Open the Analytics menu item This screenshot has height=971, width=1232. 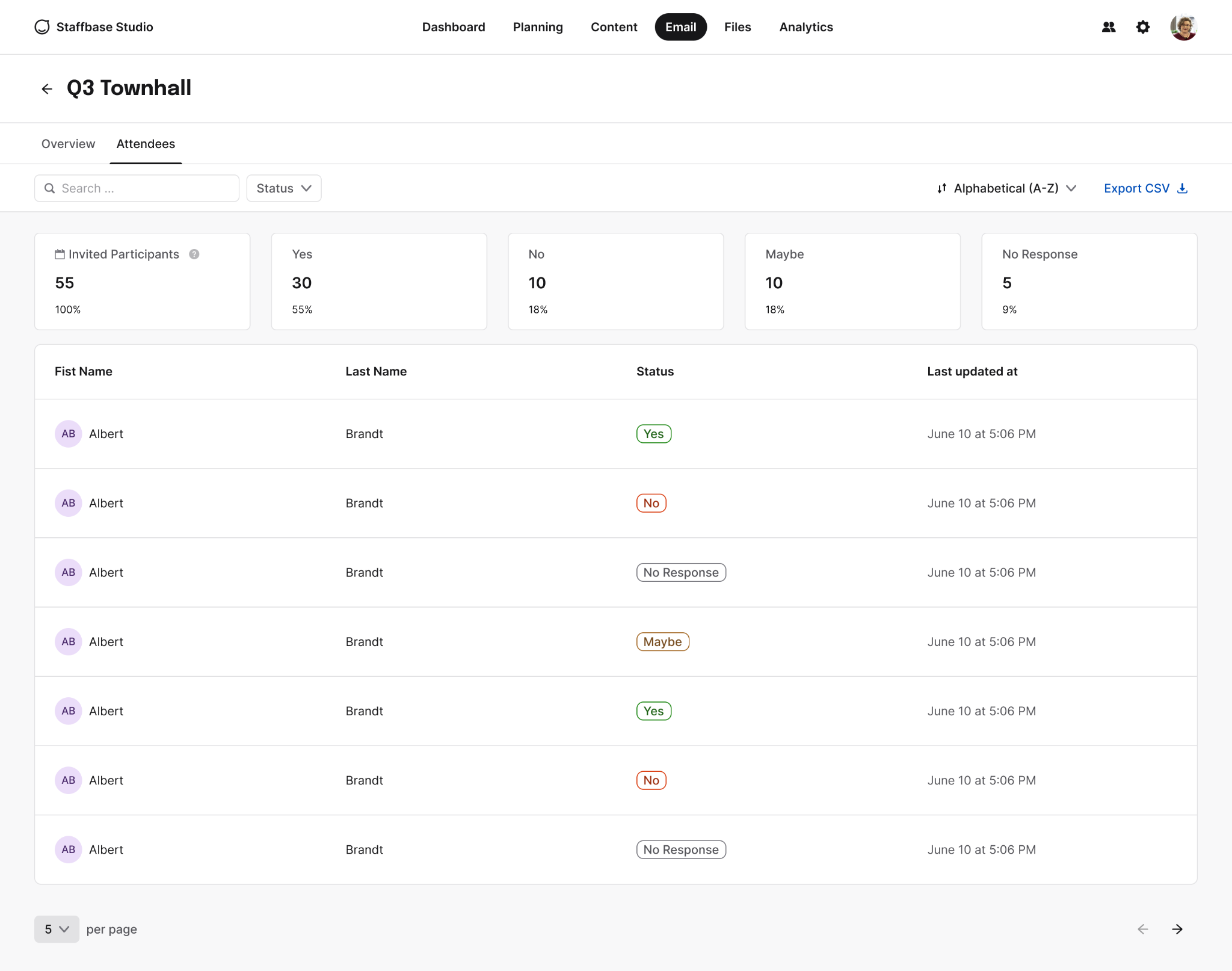click(x=805, y=27)
